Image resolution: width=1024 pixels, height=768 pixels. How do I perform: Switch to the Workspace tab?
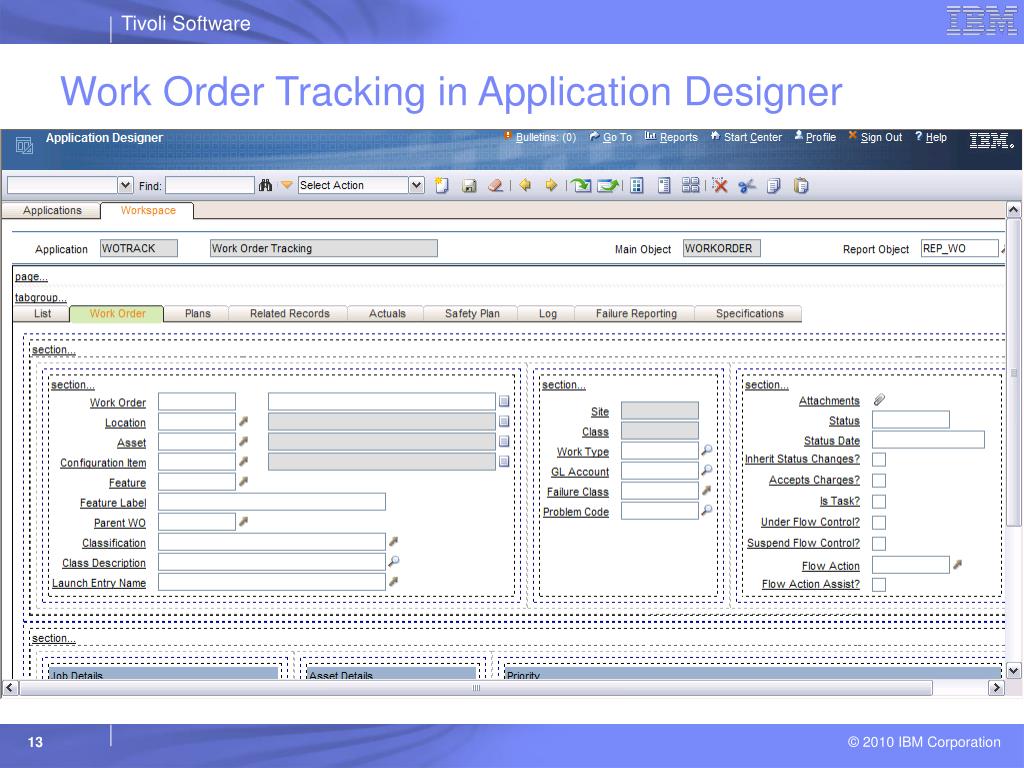(148, 210)
